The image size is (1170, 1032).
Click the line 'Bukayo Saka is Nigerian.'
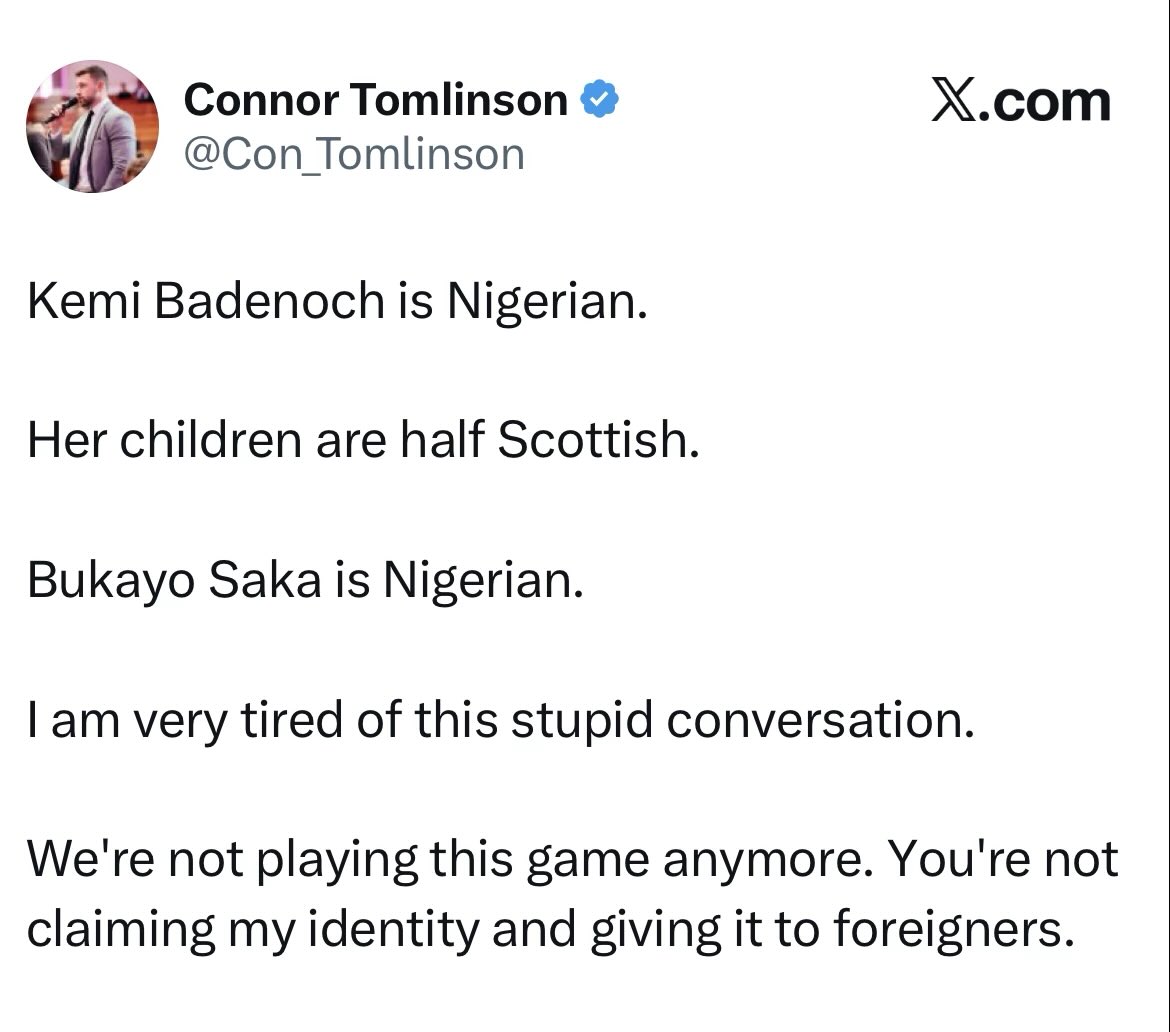coord(305,581)
